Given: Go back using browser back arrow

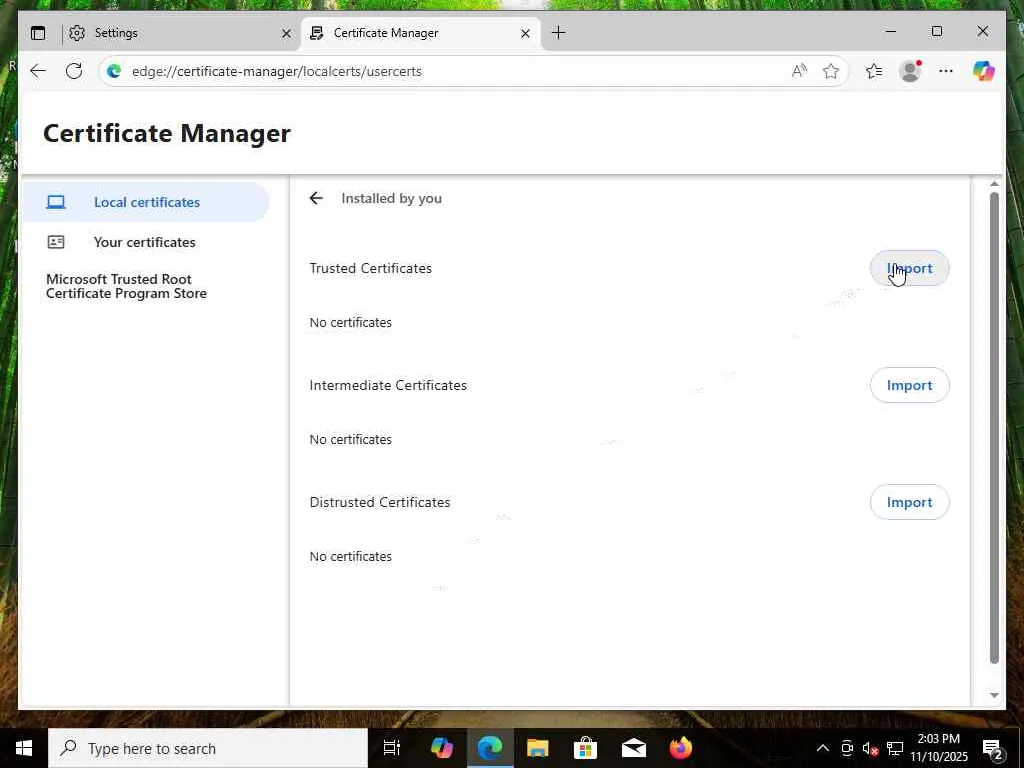Looking at the screenshot, I should click(x=38, y=71).
